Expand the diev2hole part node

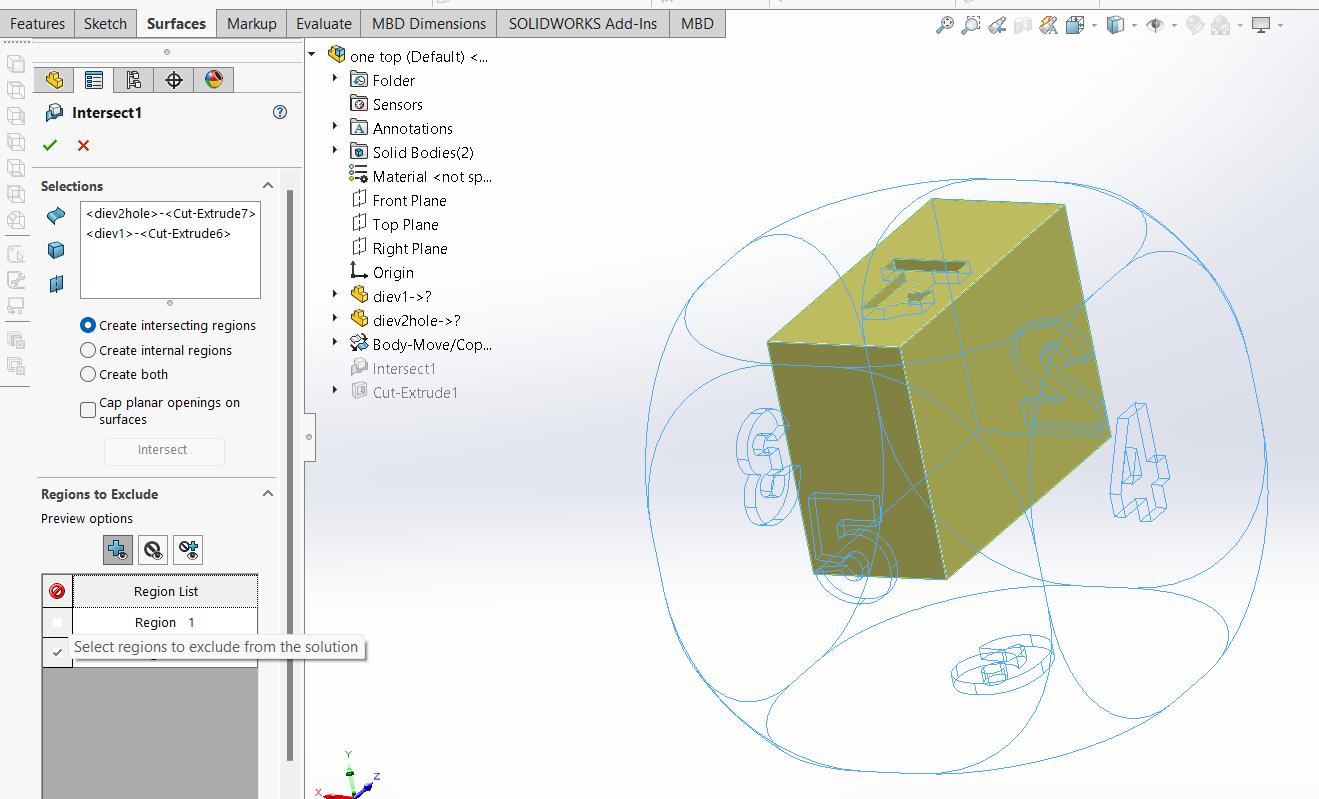[335, 319]
